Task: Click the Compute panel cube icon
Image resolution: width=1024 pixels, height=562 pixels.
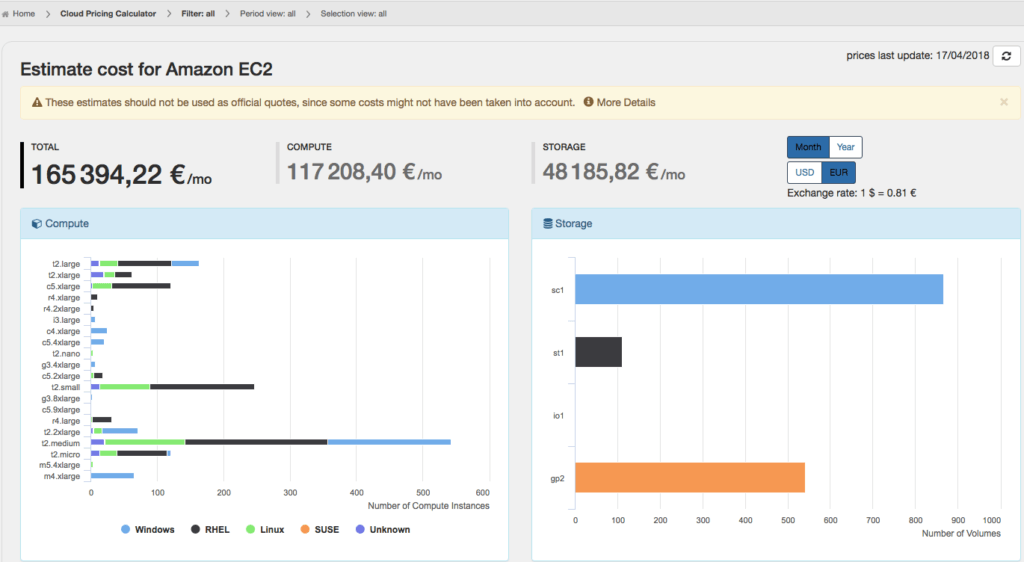Action: click(x=37, y=224)
